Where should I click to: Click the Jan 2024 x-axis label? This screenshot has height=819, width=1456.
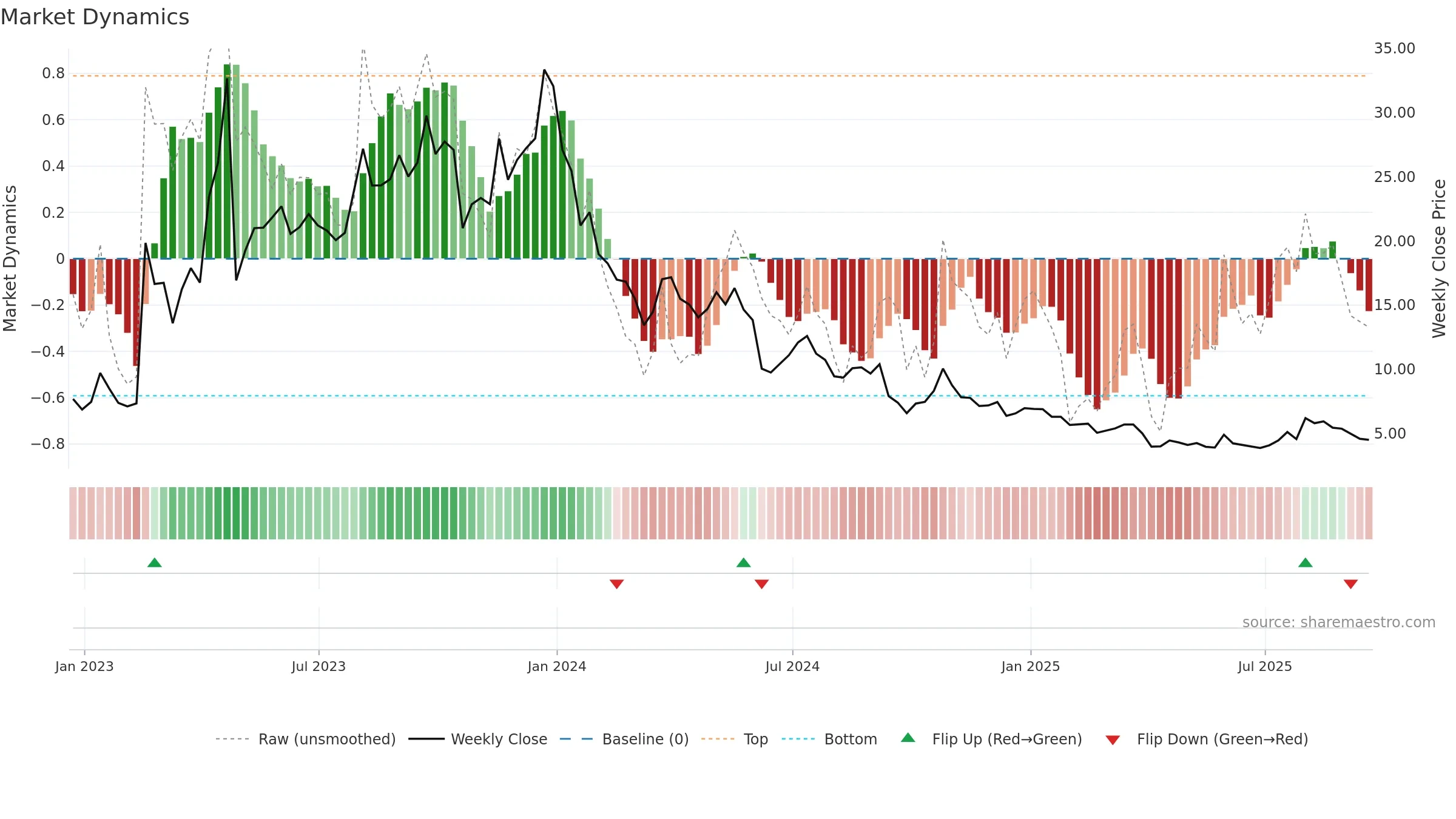557,666
